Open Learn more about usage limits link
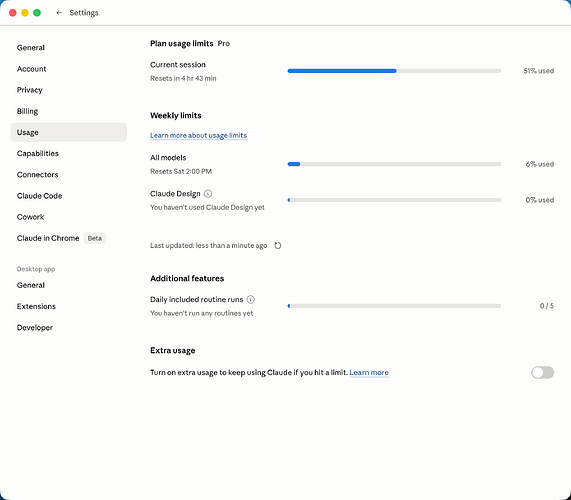The image size is (571, 500). (198, 135)
